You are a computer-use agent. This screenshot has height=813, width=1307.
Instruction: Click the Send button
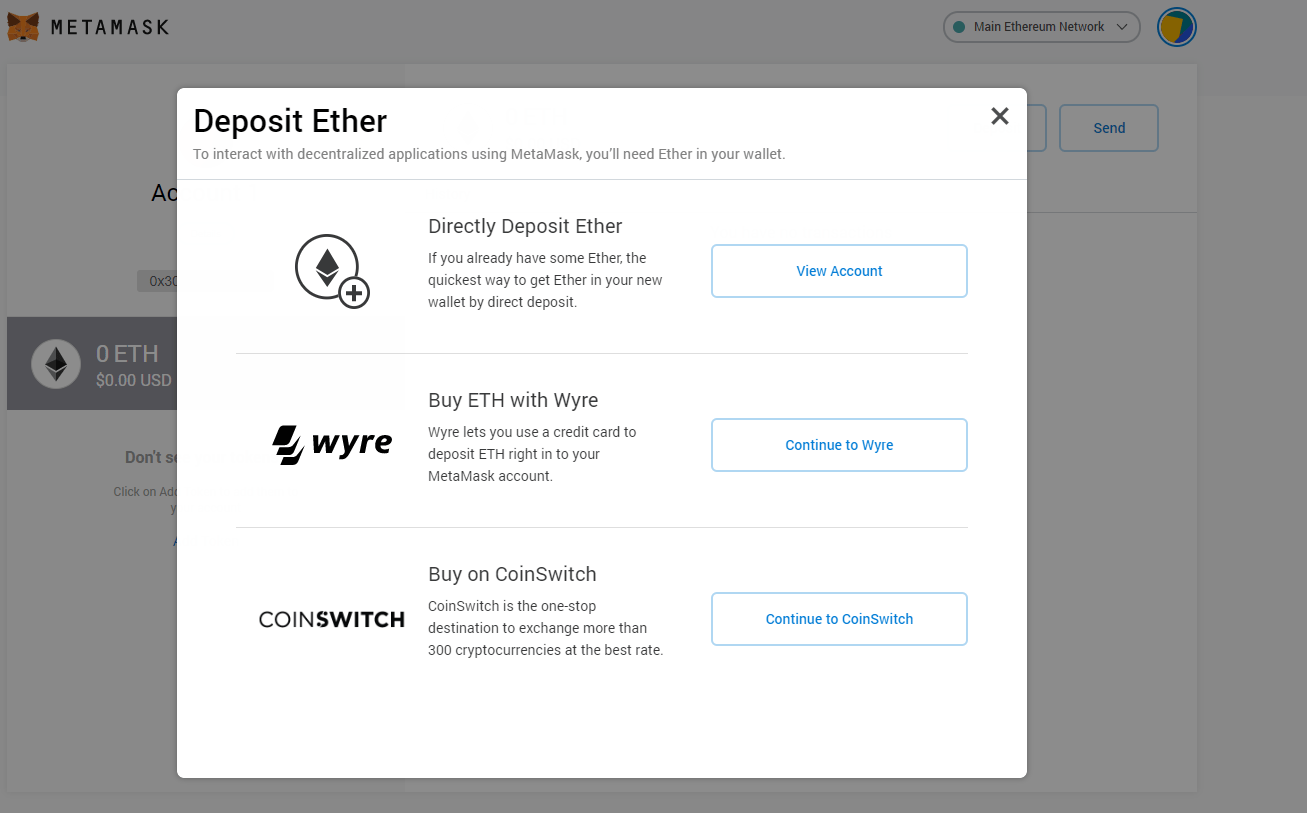(1109, 128)
